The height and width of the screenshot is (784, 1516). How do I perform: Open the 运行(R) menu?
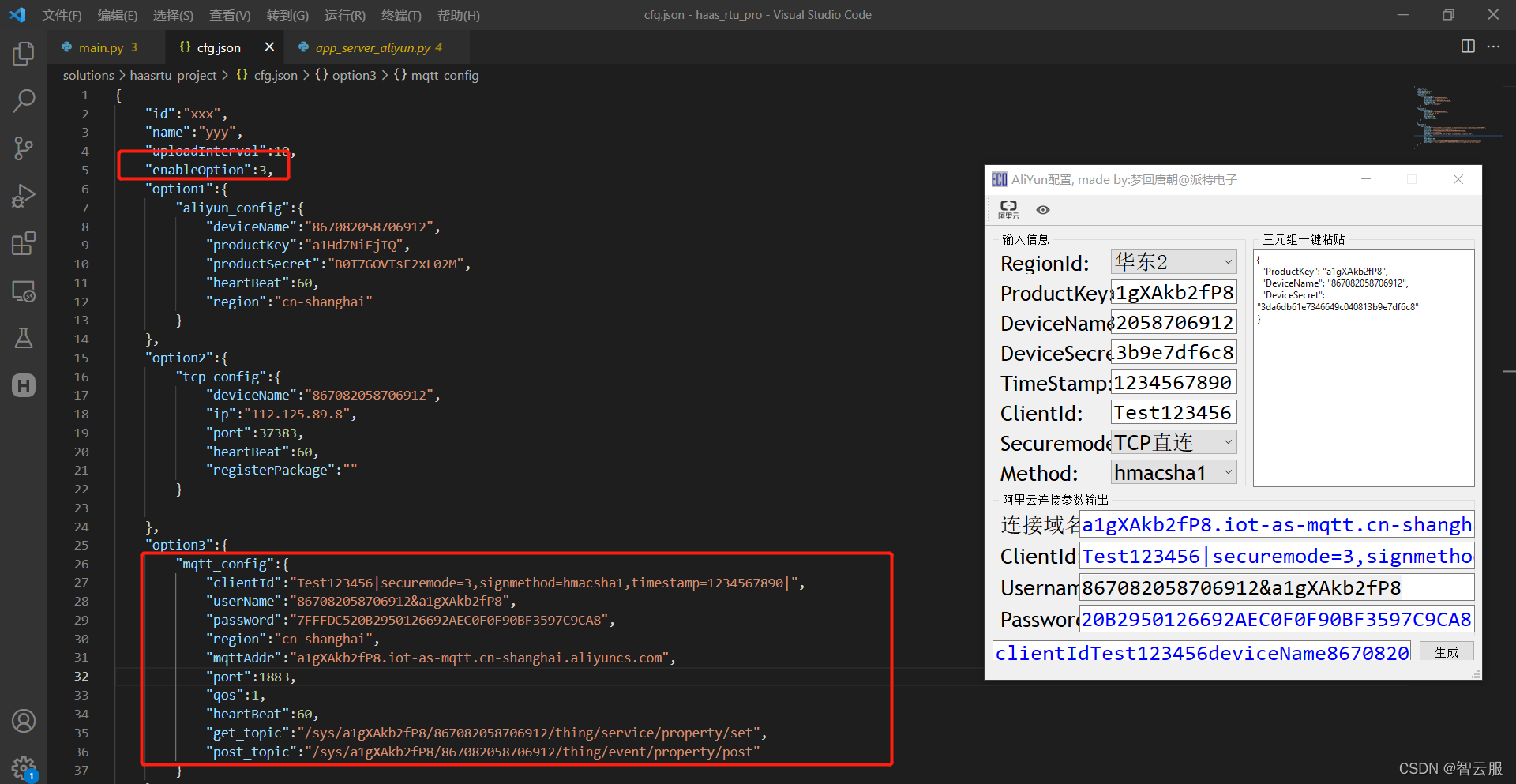click(x=345, y=15)
